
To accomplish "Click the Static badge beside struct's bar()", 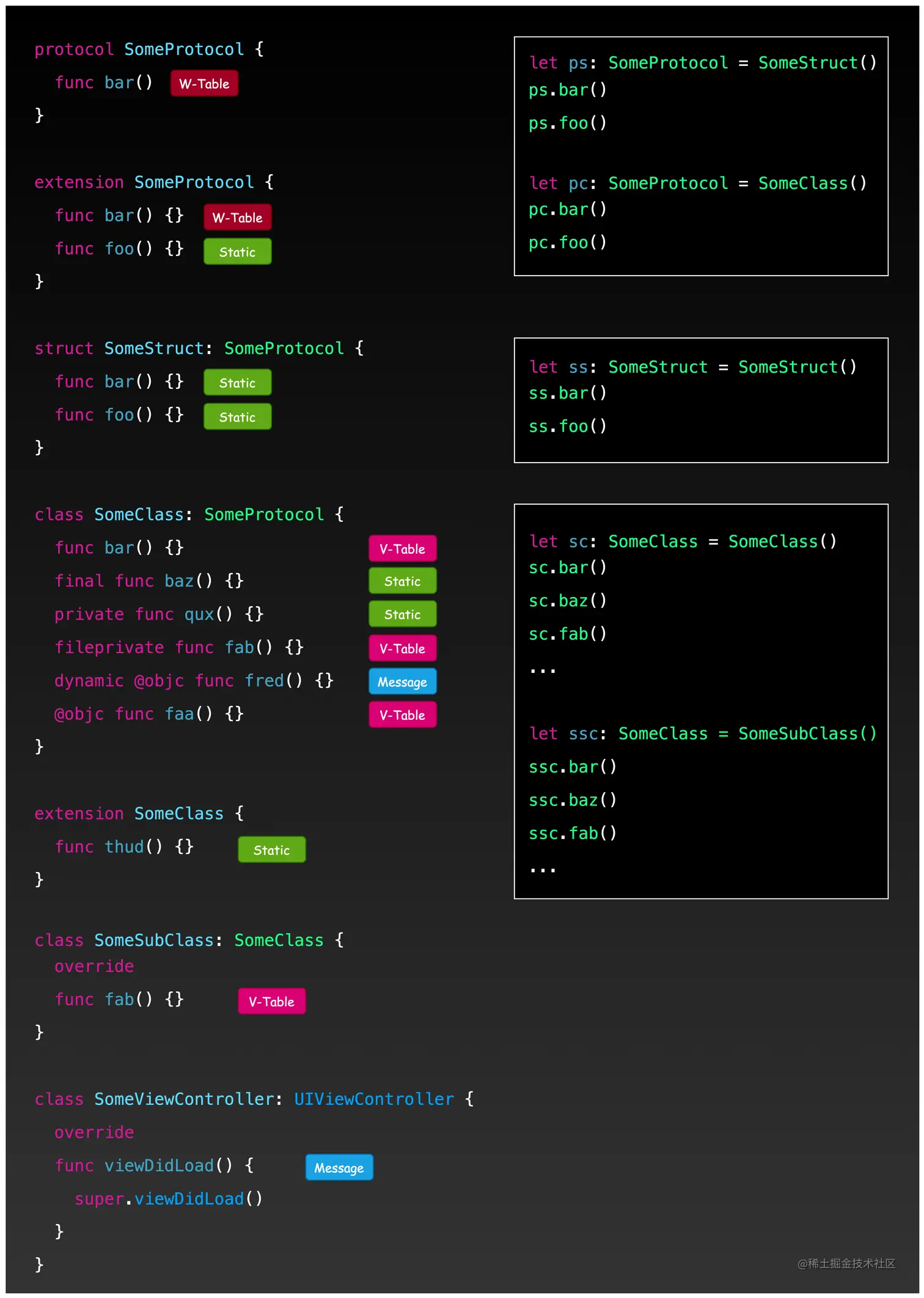I will click(x=237, y=383).
